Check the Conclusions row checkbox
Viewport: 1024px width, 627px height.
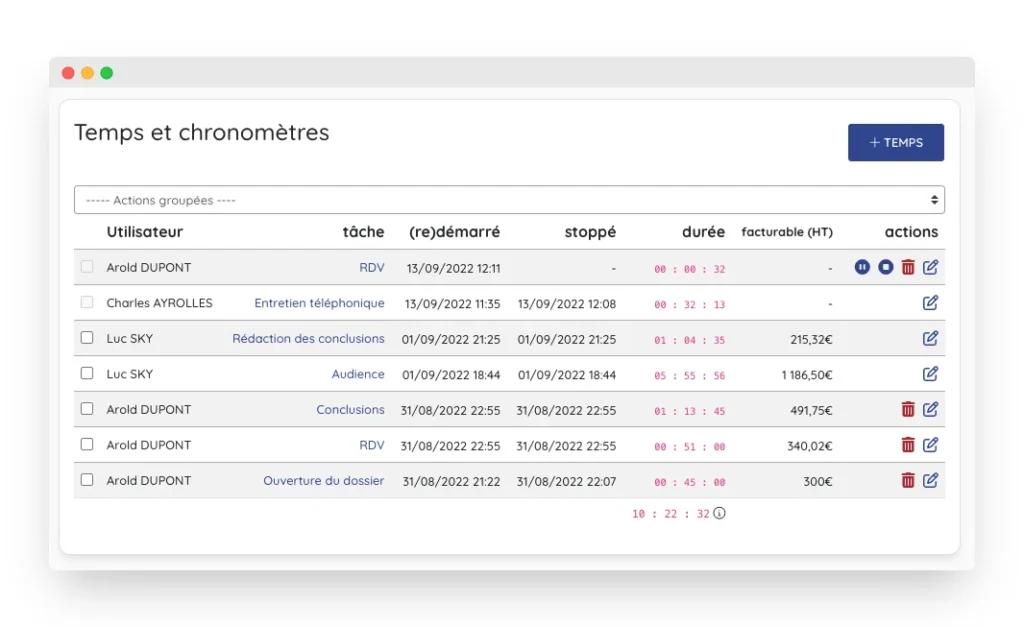[87, 409]
